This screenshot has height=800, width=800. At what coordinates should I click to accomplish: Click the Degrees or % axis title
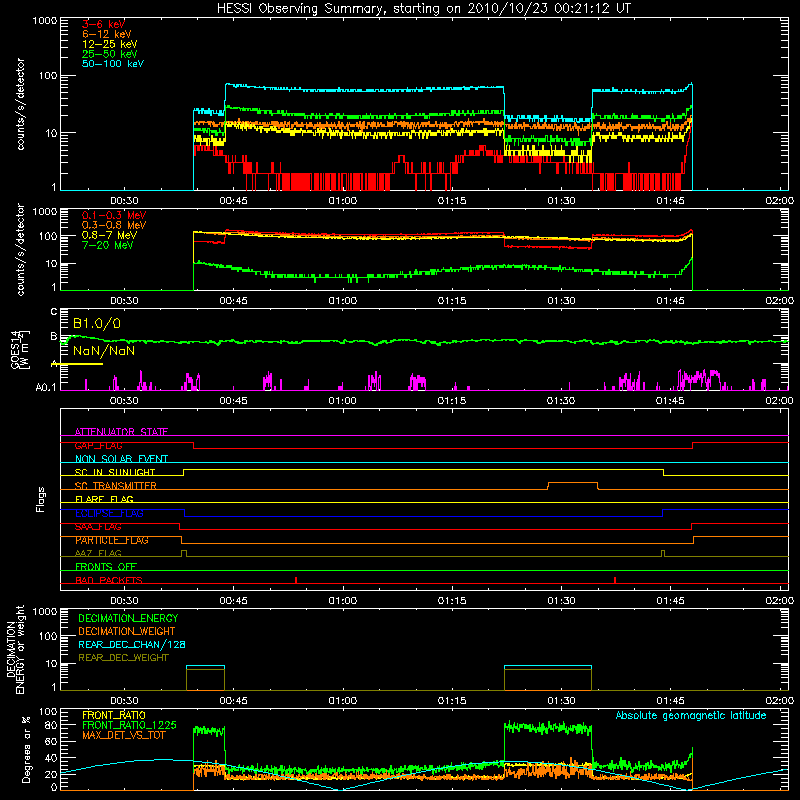pyautogui.click(x=26, y=749)
